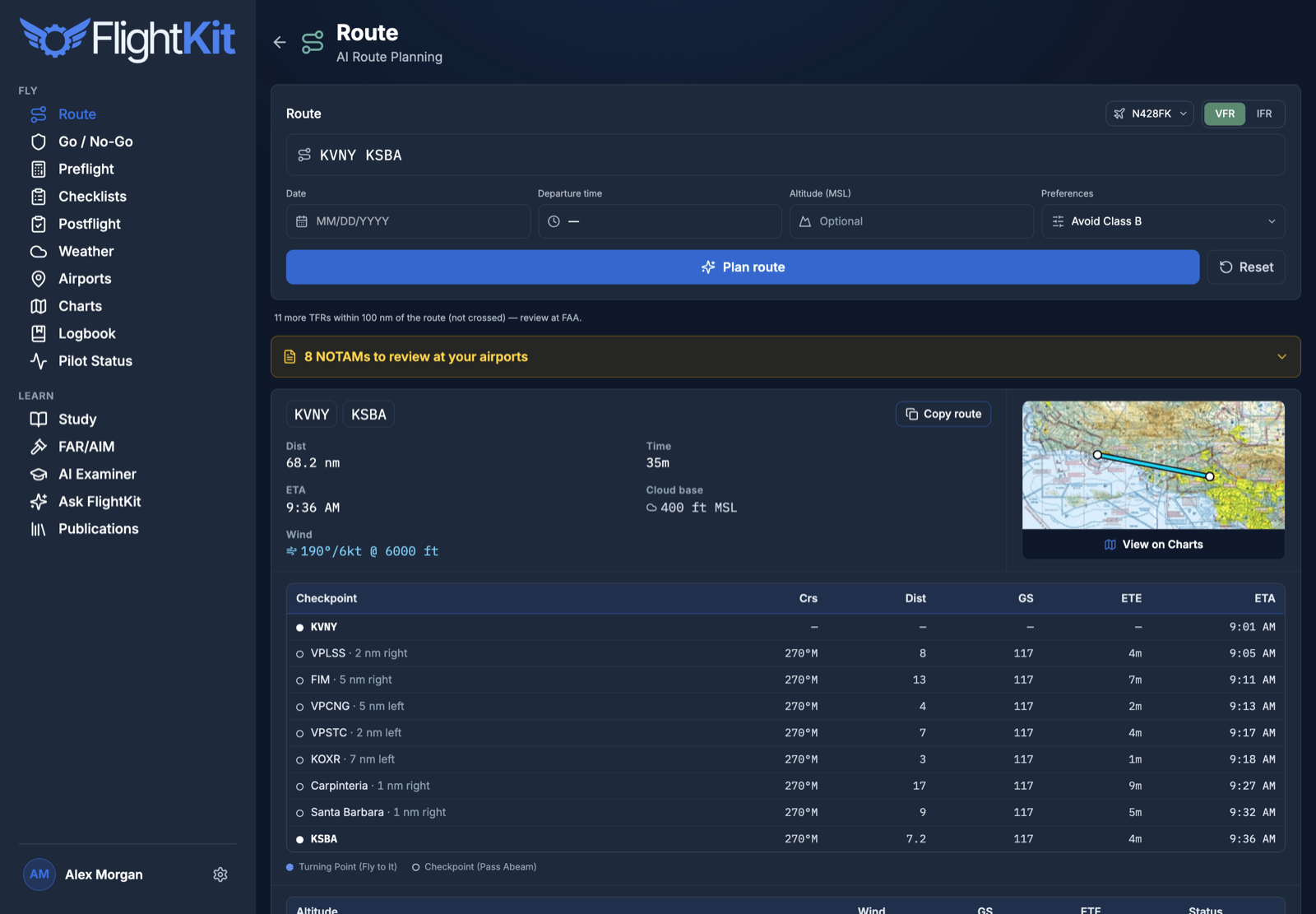Open settings gear next to Alex Morgan
The width and height of the screenshot is (1316, 914).
click(220, 875)
